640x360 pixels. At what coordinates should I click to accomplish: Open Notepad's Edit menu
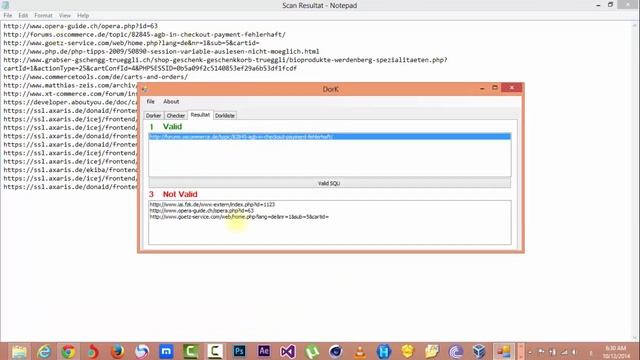pyautogui.click(x=23, y=16)
